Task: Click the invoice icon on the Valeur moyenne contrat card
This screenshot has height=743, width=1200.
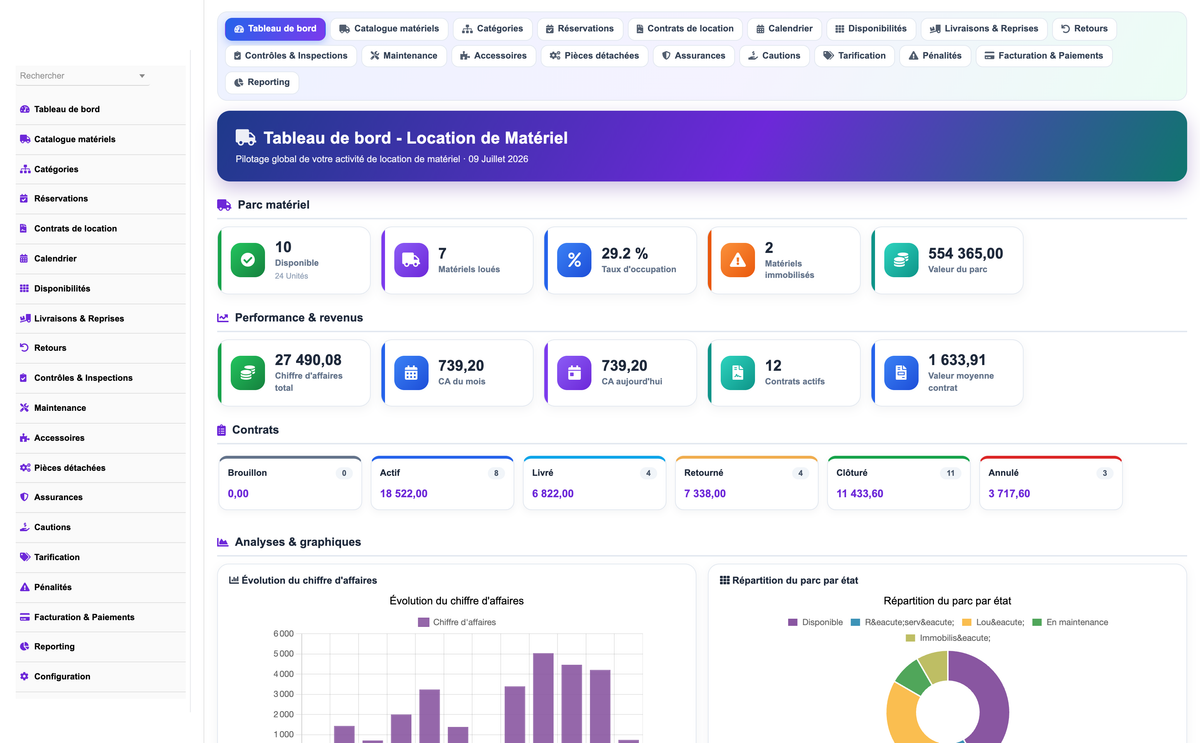Action: pos(901,373)
